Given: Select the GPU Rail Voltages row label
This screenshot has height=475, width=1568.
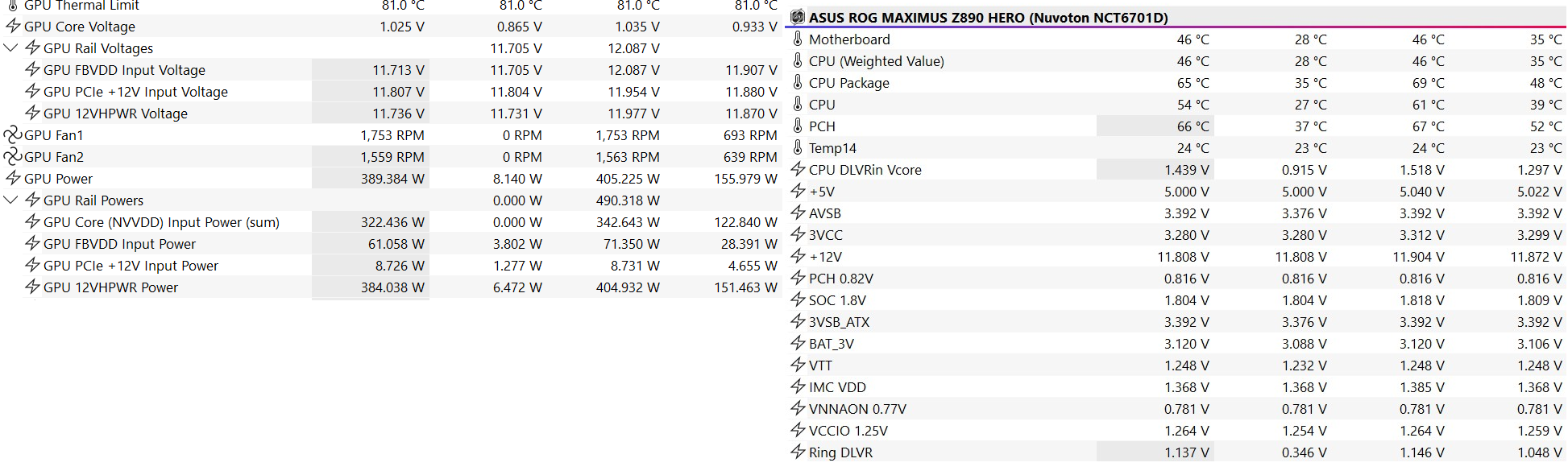Looking at the screenshot, I should [x=98, y=48].
